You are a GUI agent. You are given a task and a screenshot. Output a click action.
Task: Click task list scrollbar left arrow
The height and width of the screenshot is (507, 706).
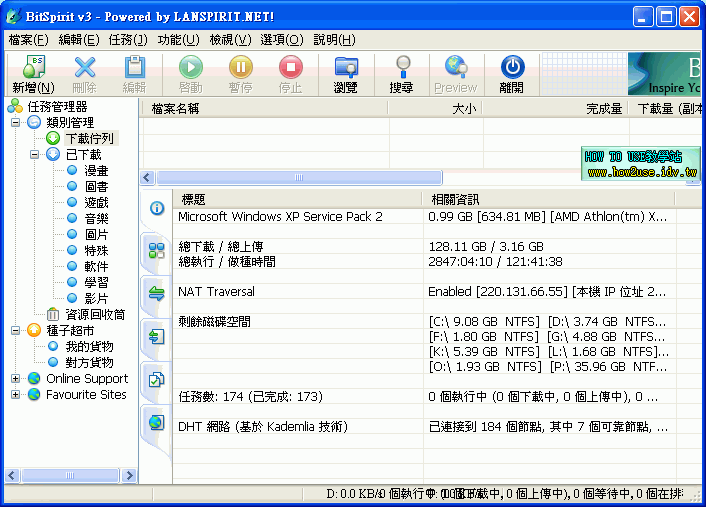[147, 177]
